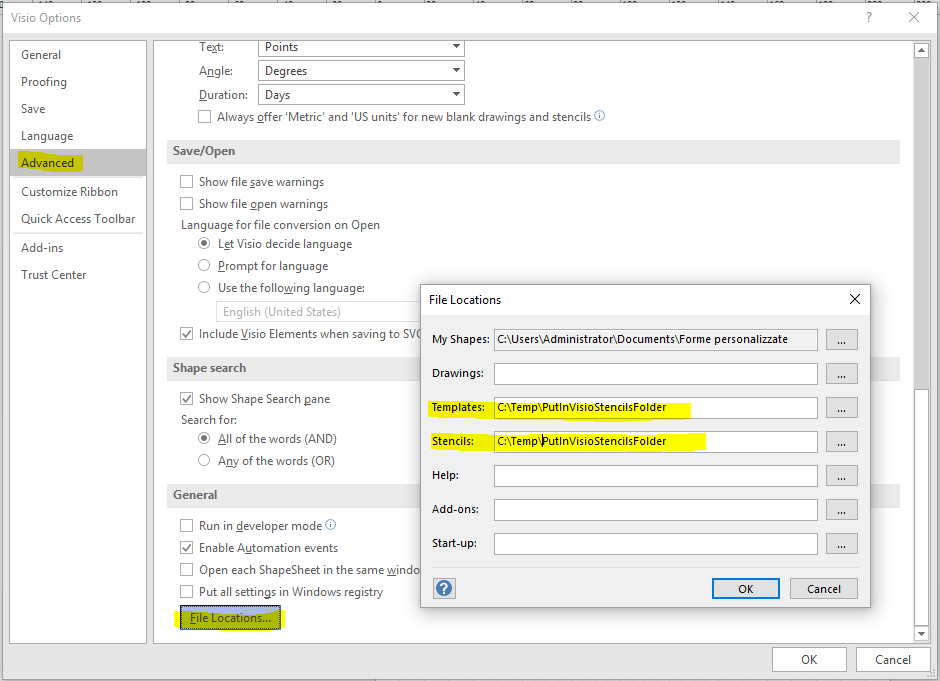Browse for My Shapes folder
This screenshot has width=940, height=681.
pos(842,339)
